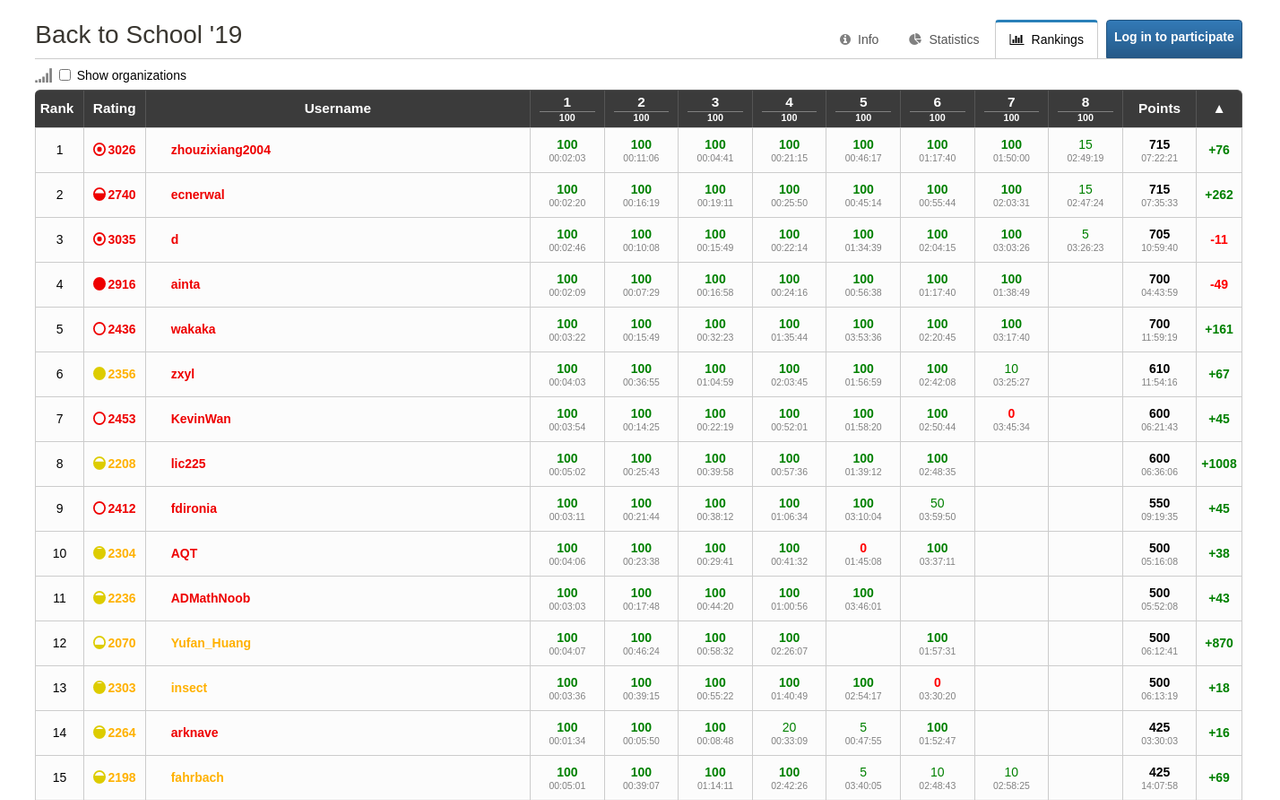Open fdironia's user page
The height and width of the screenshot is (800, 1280).
pos(194,508)
